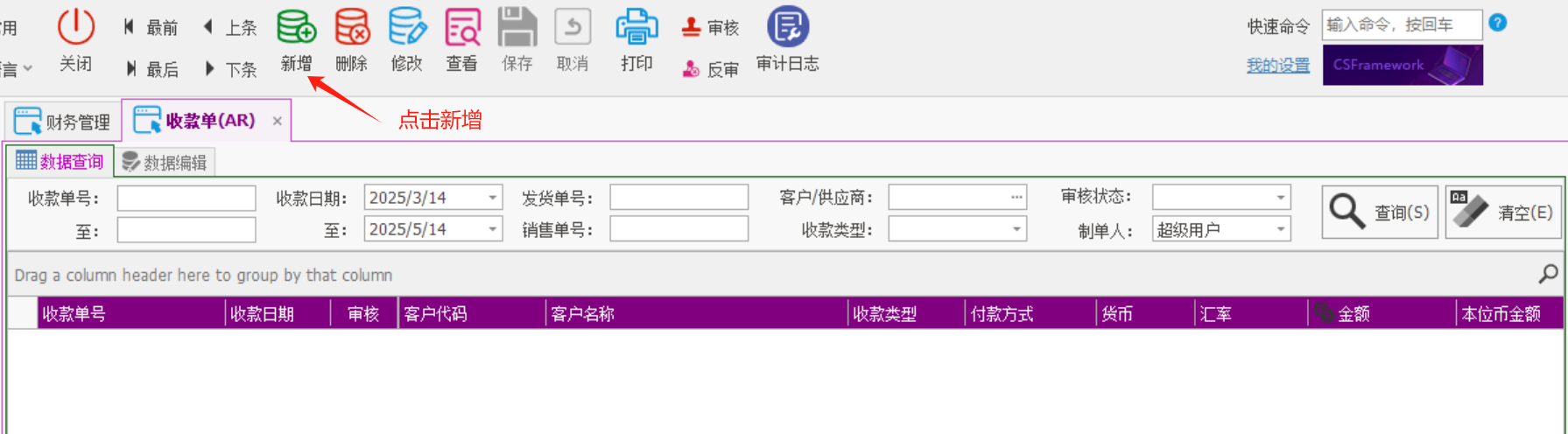Image resolution: width=1568 pixels, height=434 pixels.
Task: Sort by 收款日期 column header
Action: click(x=278, y=313)
